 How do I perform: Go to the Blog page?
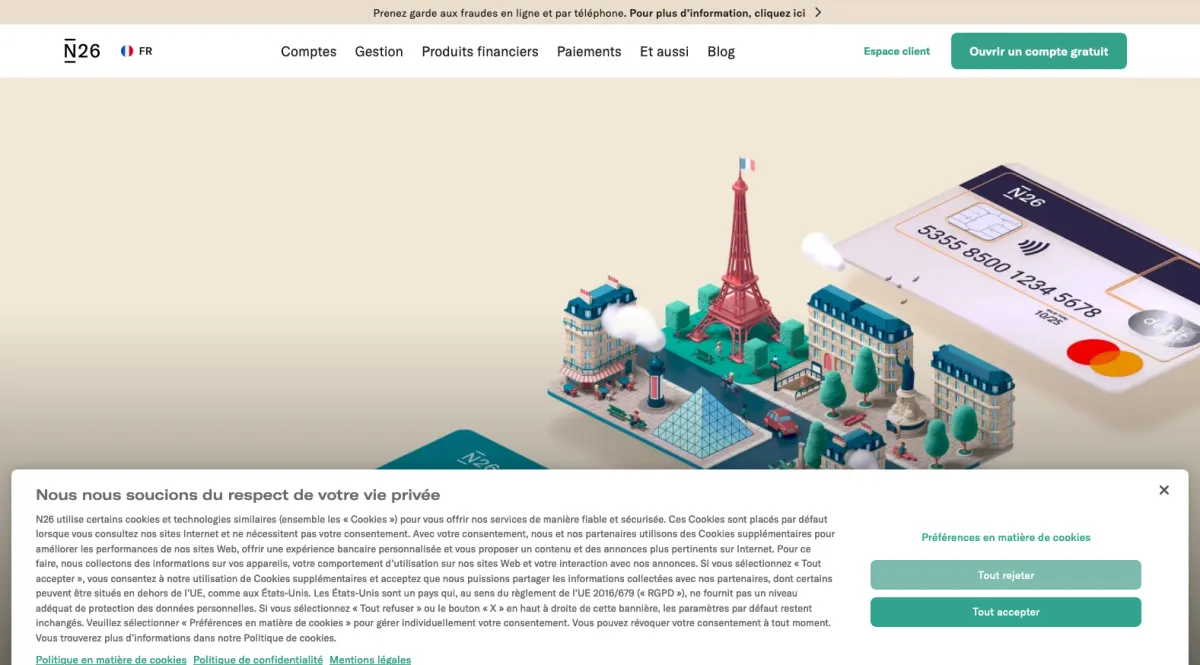[721, 51]
